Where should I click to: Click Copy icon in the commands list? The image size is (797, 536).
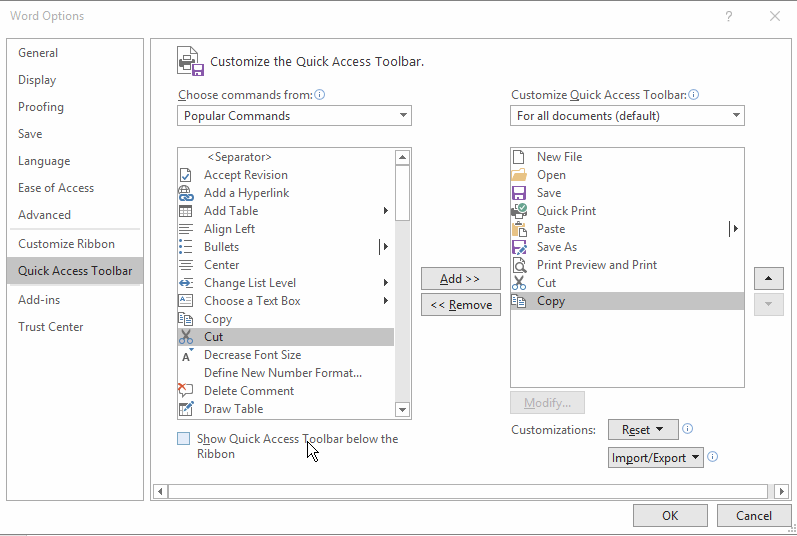[186, 319]
